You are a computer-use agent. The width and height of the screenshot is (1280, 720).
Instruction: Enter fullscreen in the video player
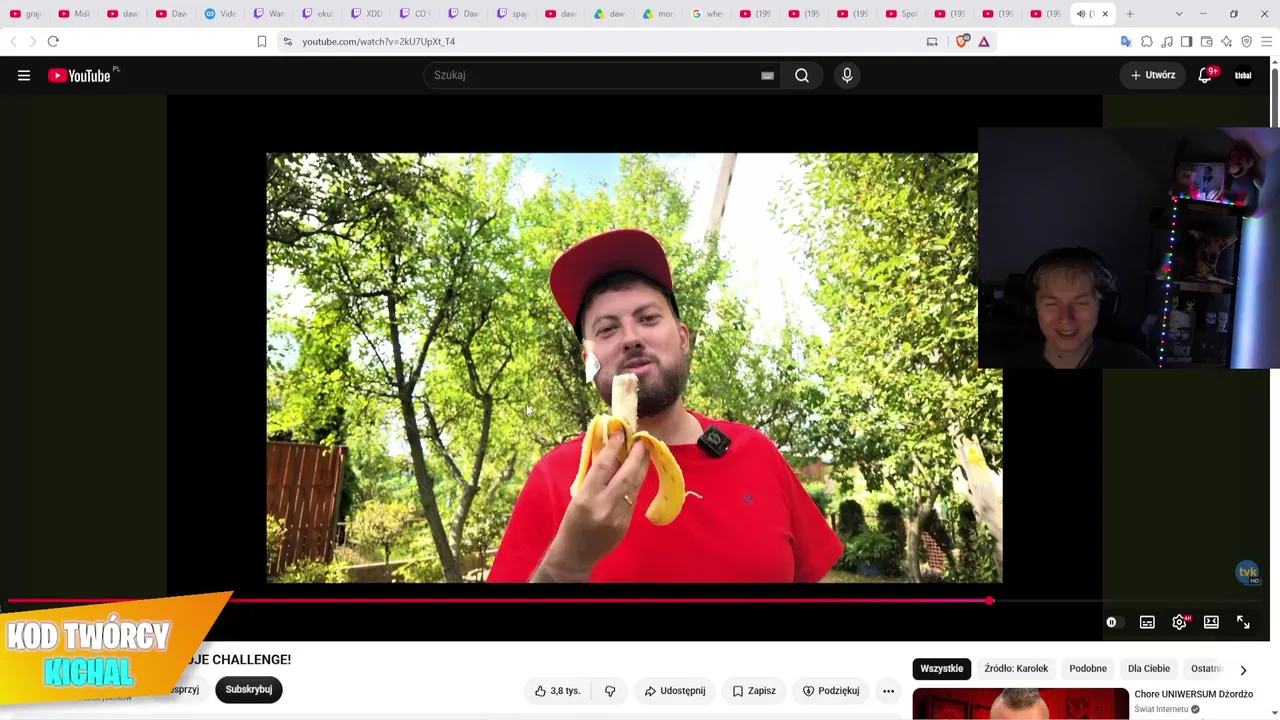1243,622
